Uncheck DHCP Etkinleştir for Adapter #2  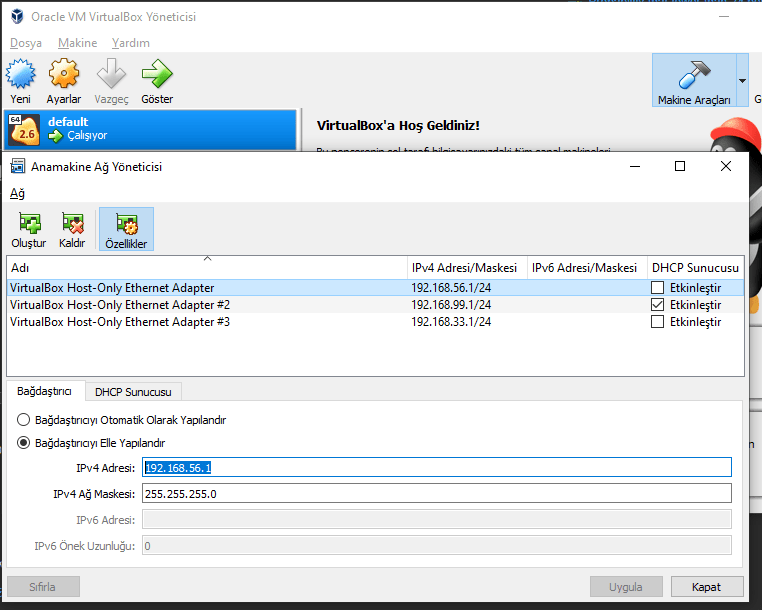tap(657, 305)
